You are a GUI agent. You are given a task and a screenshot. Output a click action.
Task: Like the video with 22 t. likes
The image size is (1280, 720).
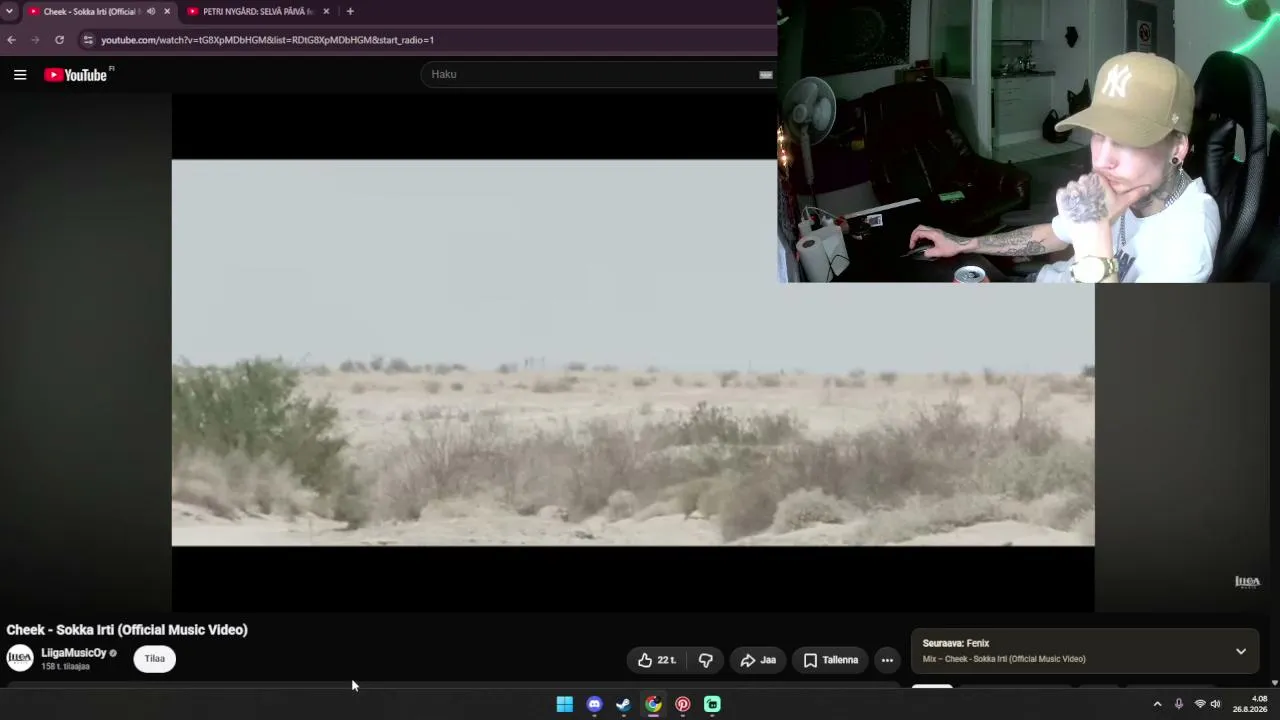tap(658, 660)
